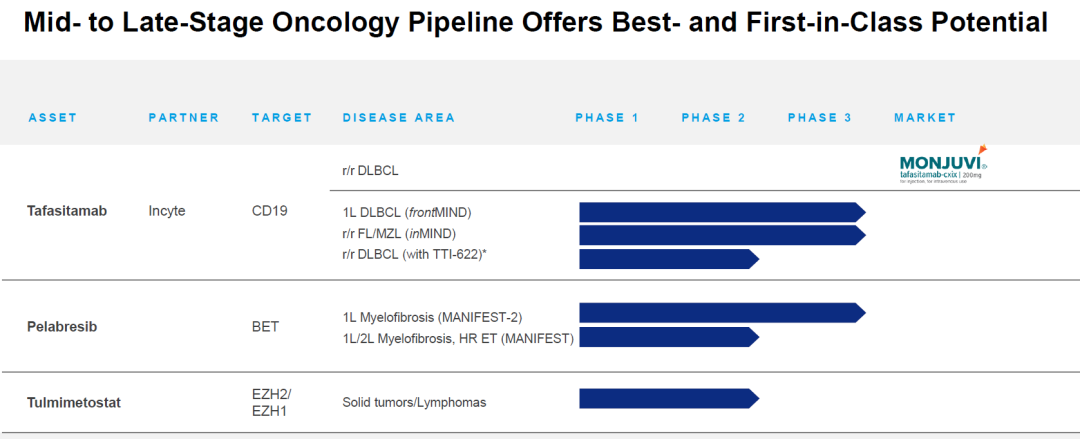Screen dimensions: 1080x439
Task: Click the Tulmimetostat phase progress bar
Action: point(669,398)
